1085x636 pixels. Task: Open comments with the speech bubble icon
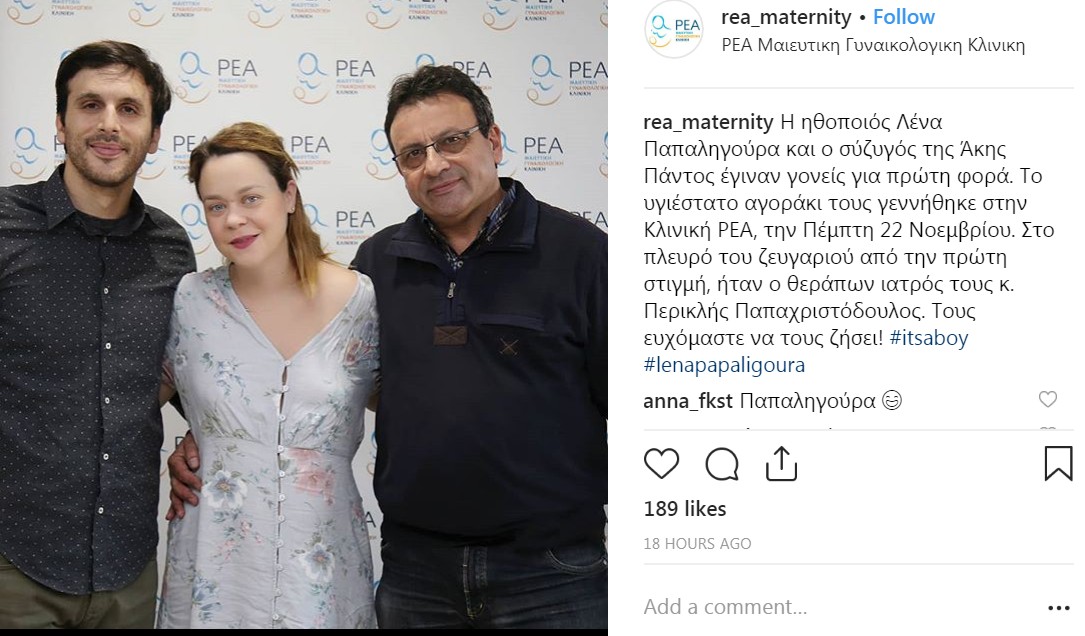coord(722,464)
